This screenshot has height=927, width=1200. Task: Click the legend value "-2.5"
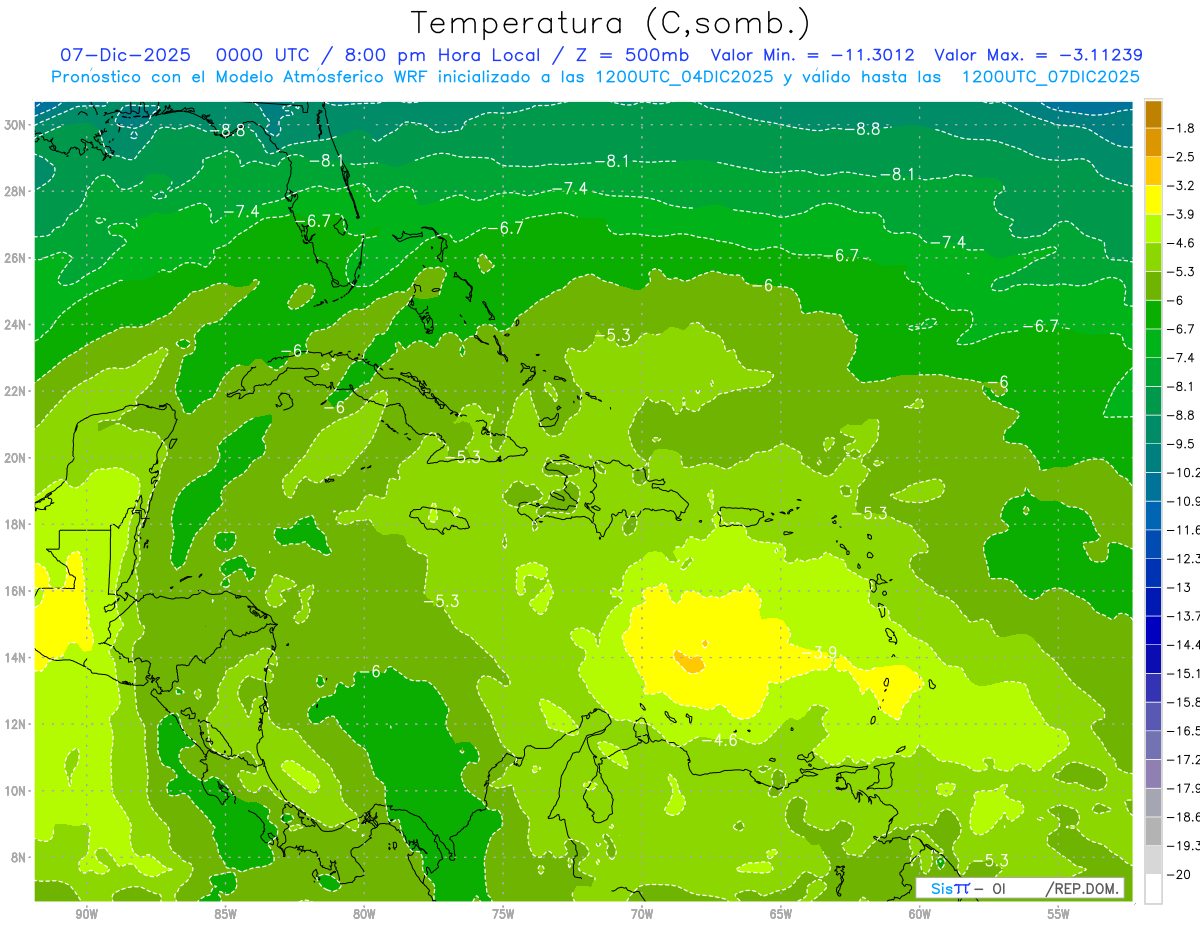[1182, 157]
